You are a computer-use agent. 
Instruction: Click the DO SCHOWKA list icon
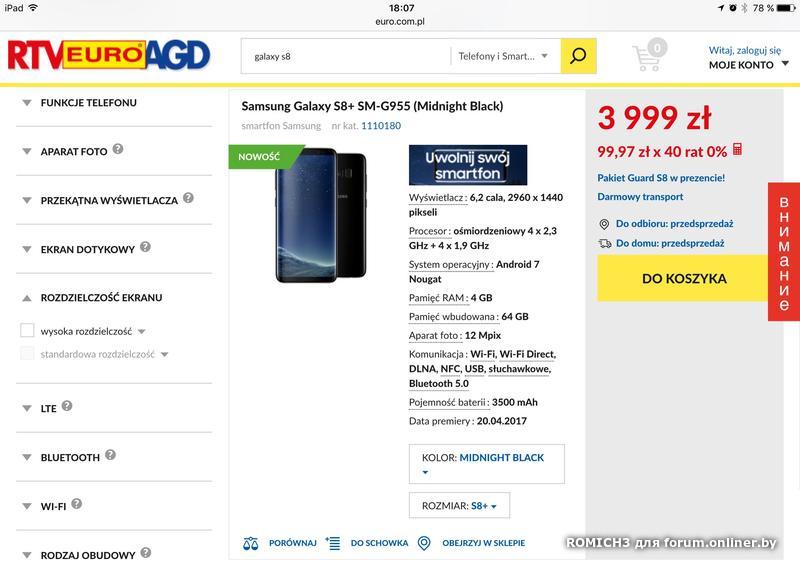(333, 543)
